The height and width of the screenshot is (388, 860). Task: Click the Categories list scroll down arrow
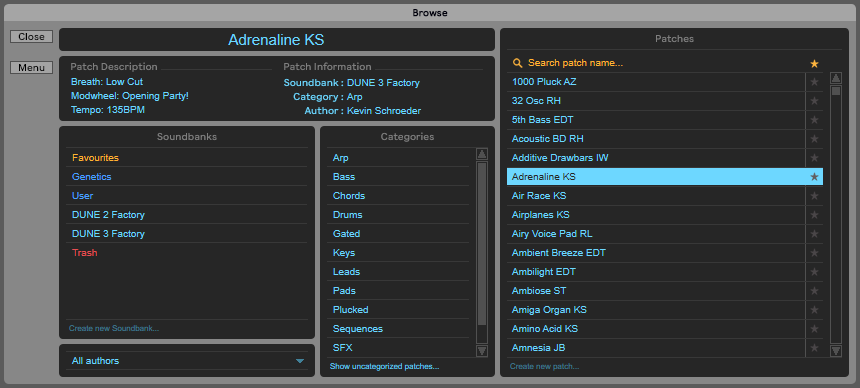click(x=482, y=351)
